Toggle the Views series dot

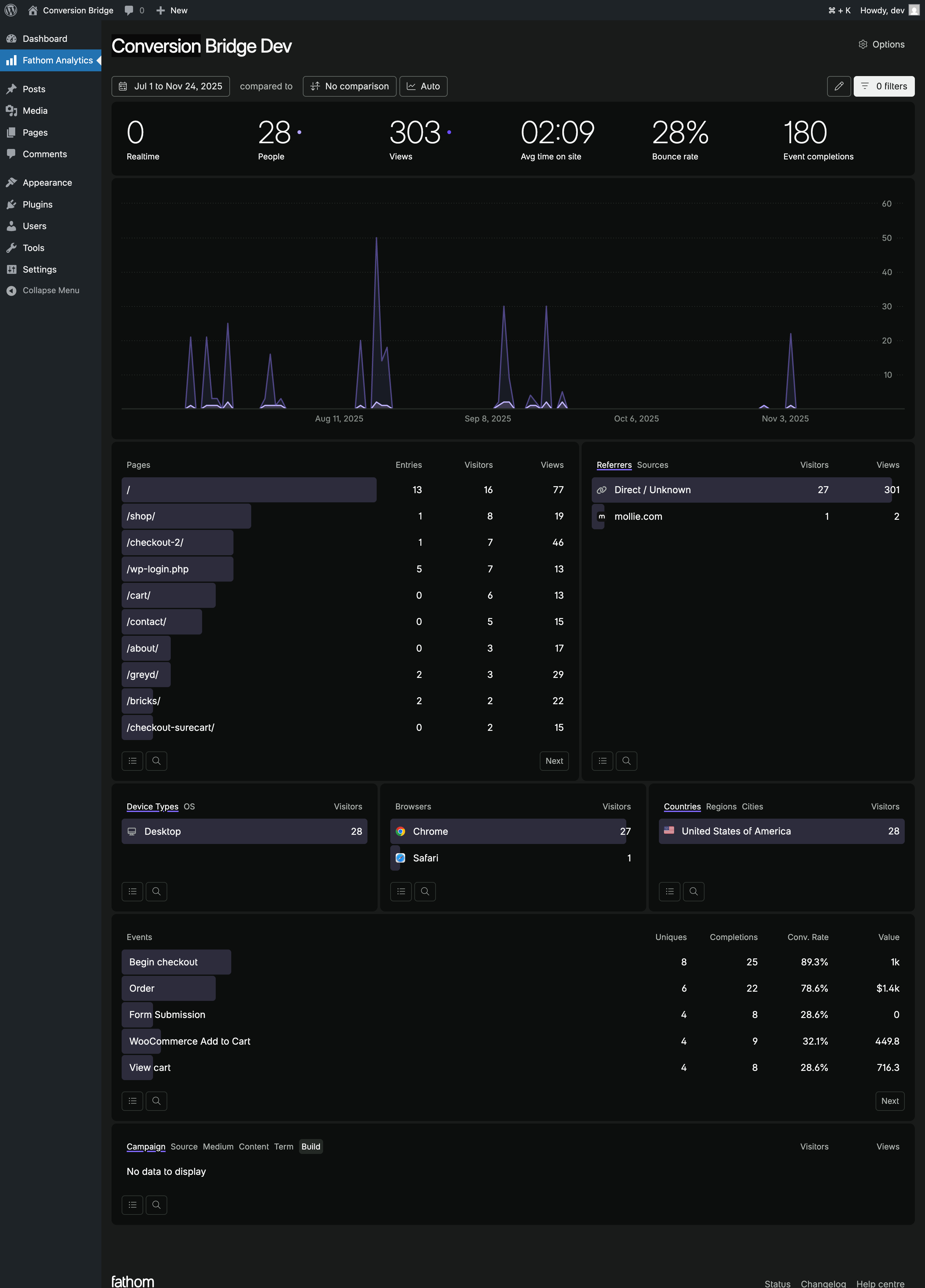coord(449,132)
